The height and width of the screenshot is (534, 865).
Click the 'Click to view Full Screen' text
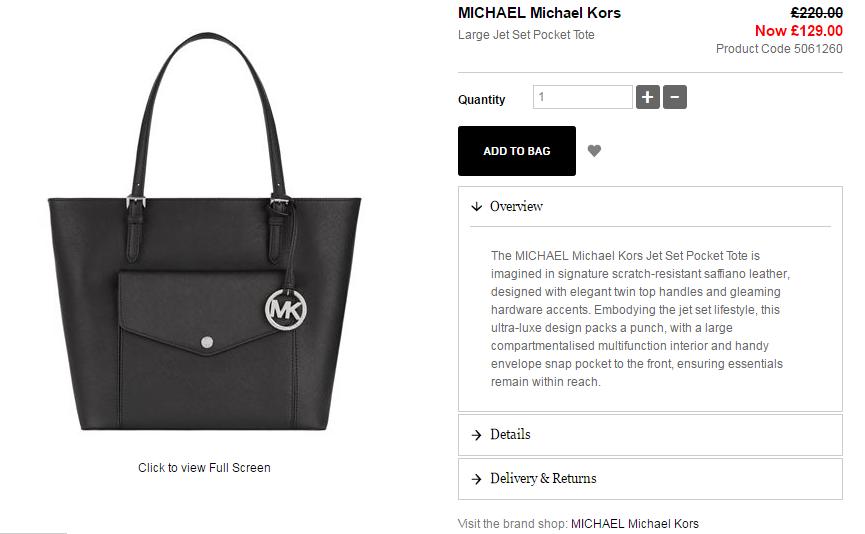pyautogui.click(x=204, y=468)
